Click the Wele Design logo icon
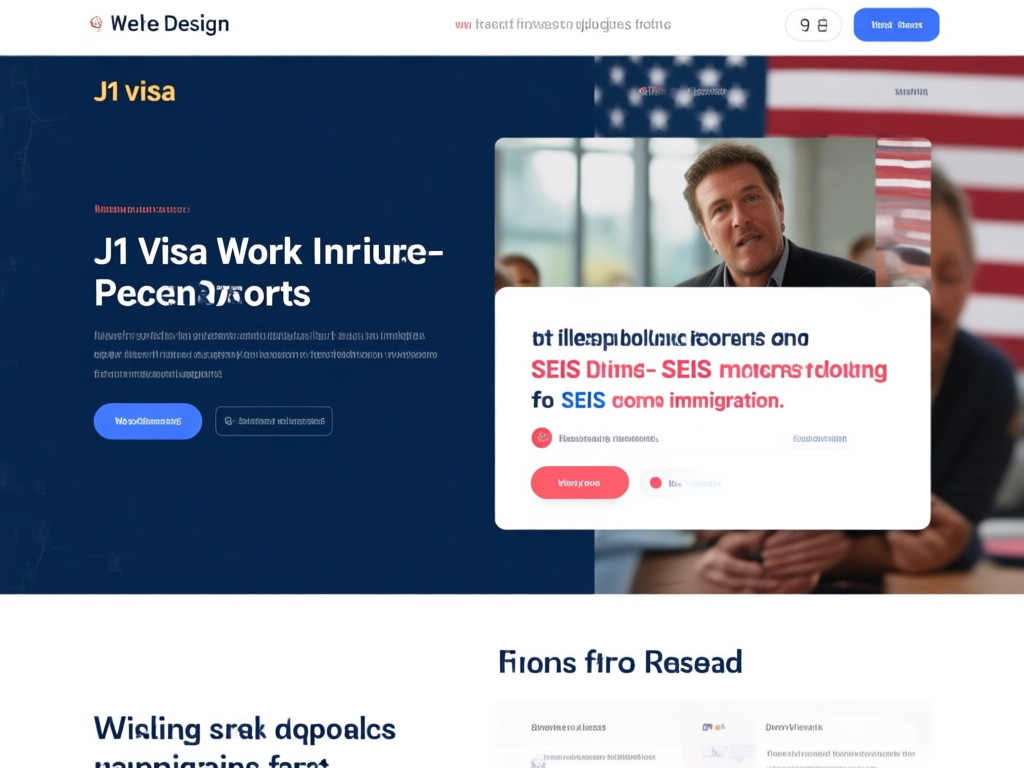The height and width of the screenshot is (768, 1024). pos(96,24)
